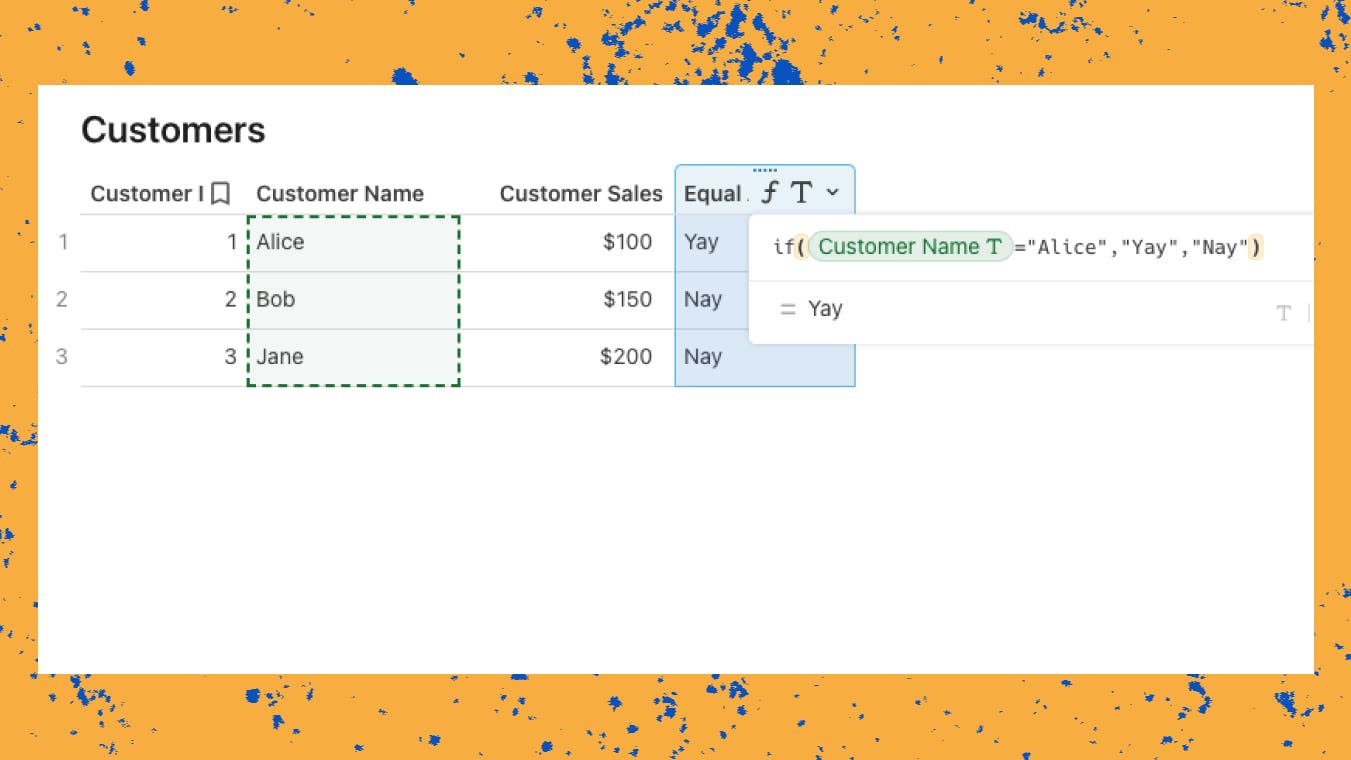Click the T icon right of the Yay result preview

[x=1283, y=312]
